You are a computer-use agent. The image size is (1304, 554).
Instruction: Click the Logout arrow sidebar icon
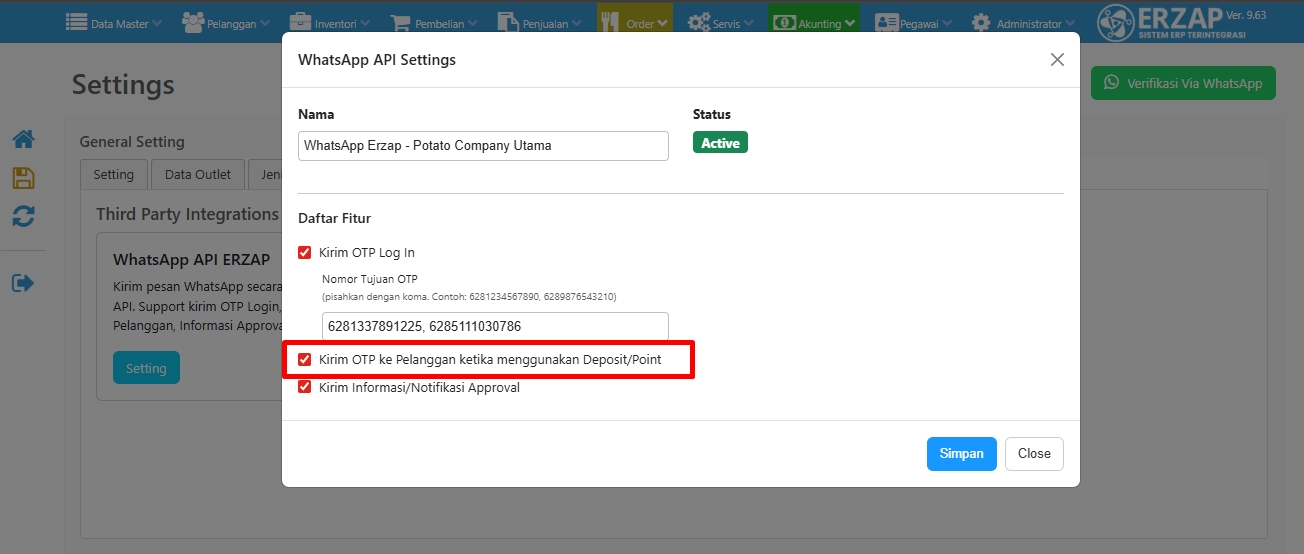click(x=23, y=283)
